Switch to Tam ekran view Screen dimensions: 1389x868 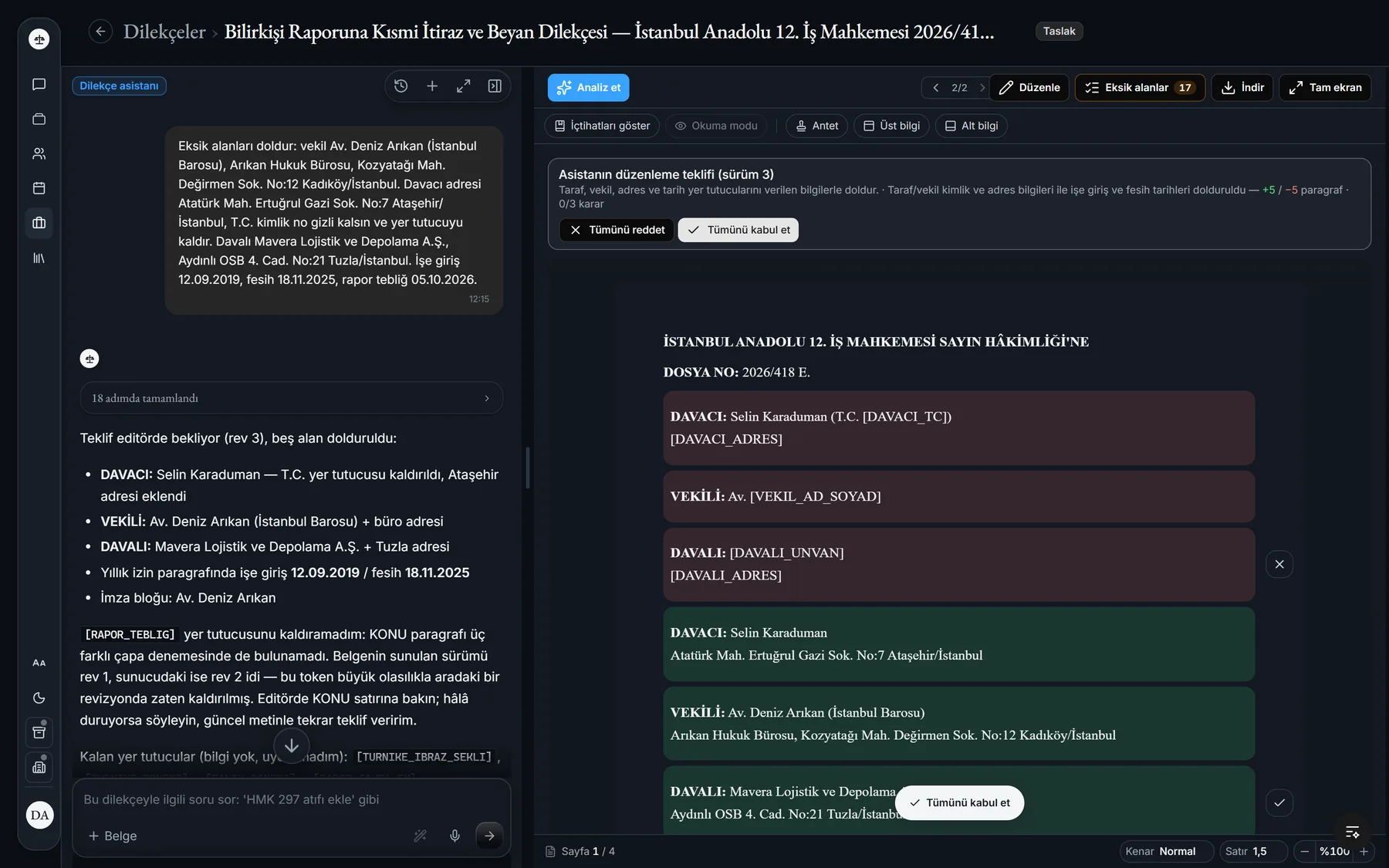click(1325, 87)
